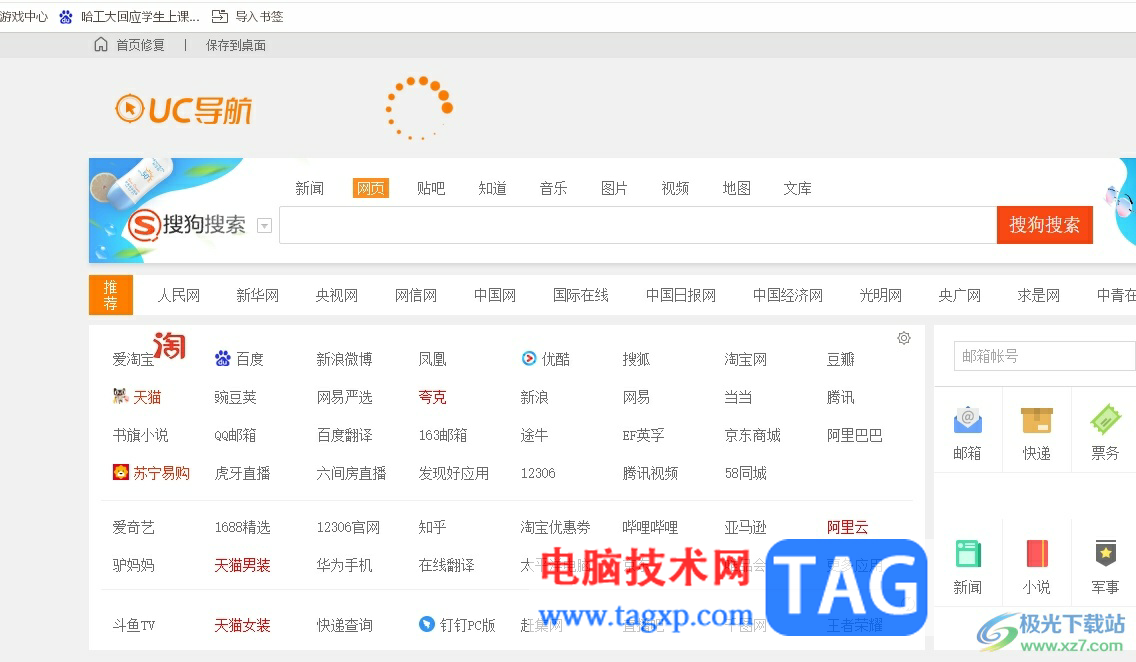Select the 文库 search tab
This screenshot has height=662, width=1136.
point(798,188)
